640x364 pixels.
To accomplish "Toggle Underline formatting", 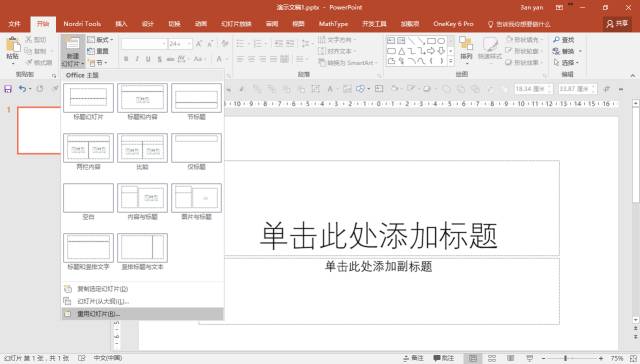I will point(148,59).
